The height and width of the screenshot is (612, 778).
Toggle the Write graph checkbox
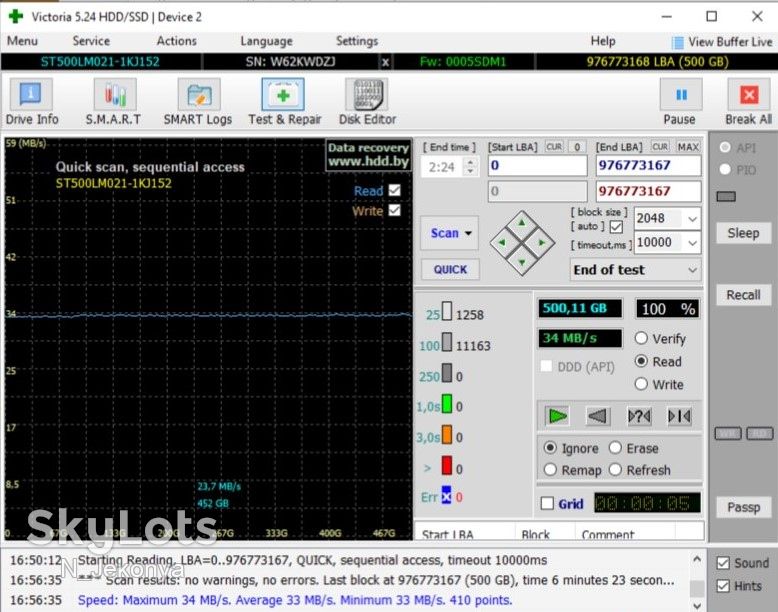click(x=394, y=210)
